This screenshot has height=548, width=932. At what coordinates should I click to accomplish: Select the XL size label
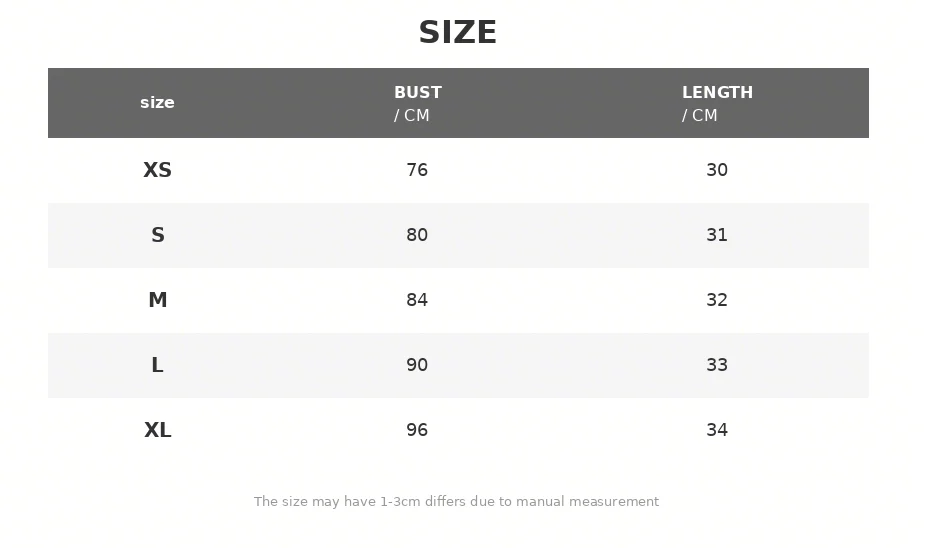(x=158, y=430)
